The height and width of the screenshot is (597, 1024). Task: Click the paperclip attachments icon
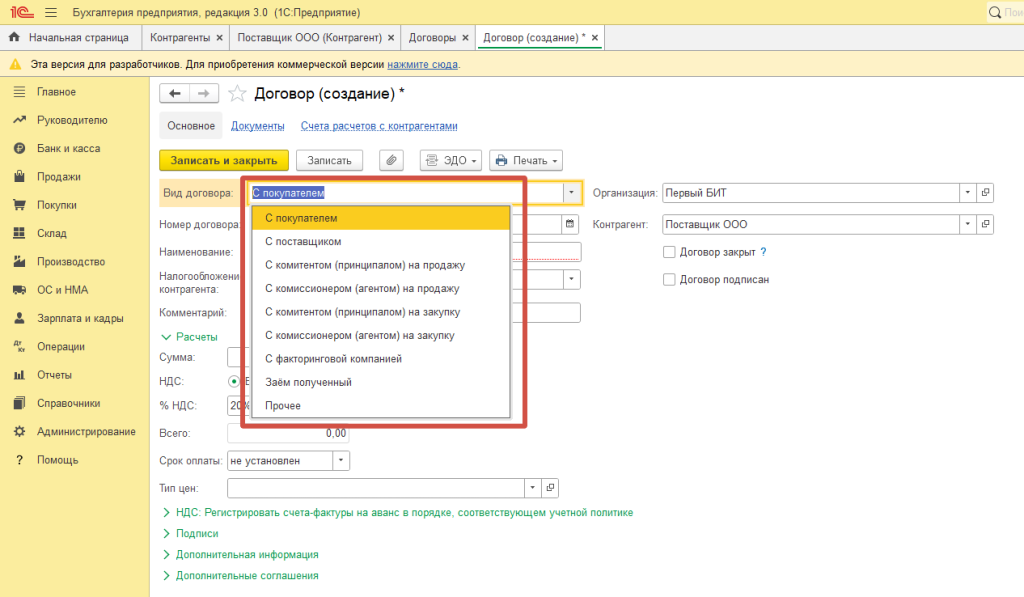[x=391, y=160]
